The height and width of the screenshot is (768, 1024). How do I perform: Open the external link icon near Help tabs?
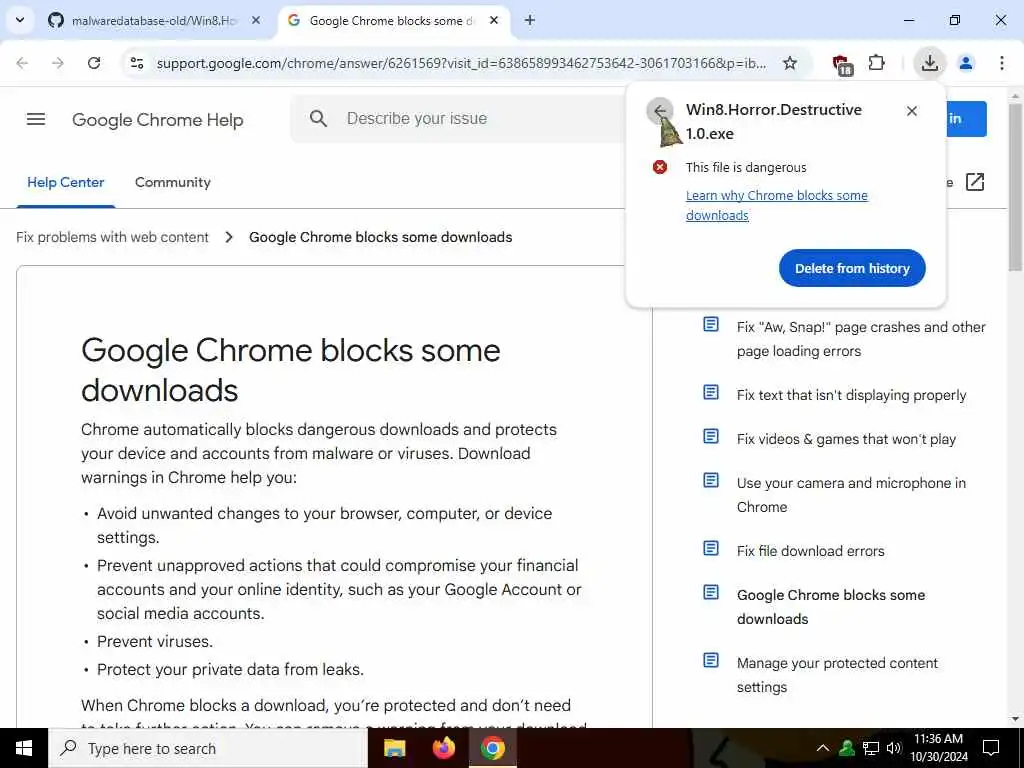[x=974, y=182]
